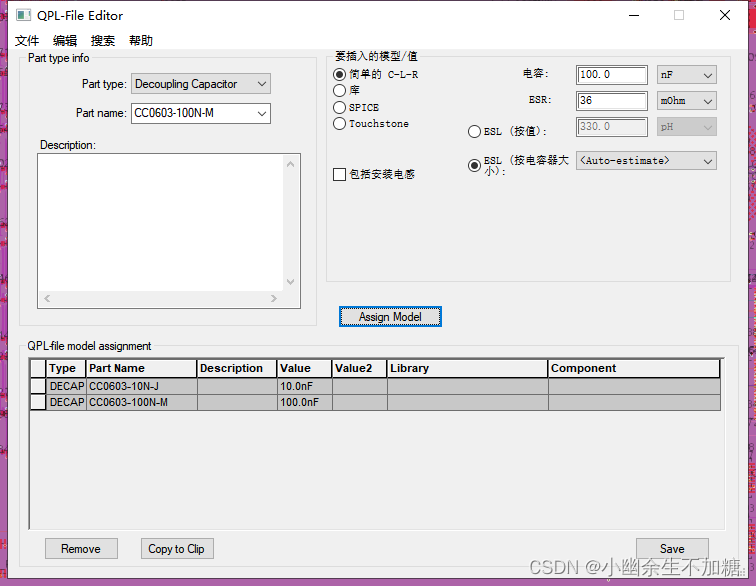Click the Remove button
Image resolution: width=756 pixels, height=586 pixels.
[x=81, y=549]
